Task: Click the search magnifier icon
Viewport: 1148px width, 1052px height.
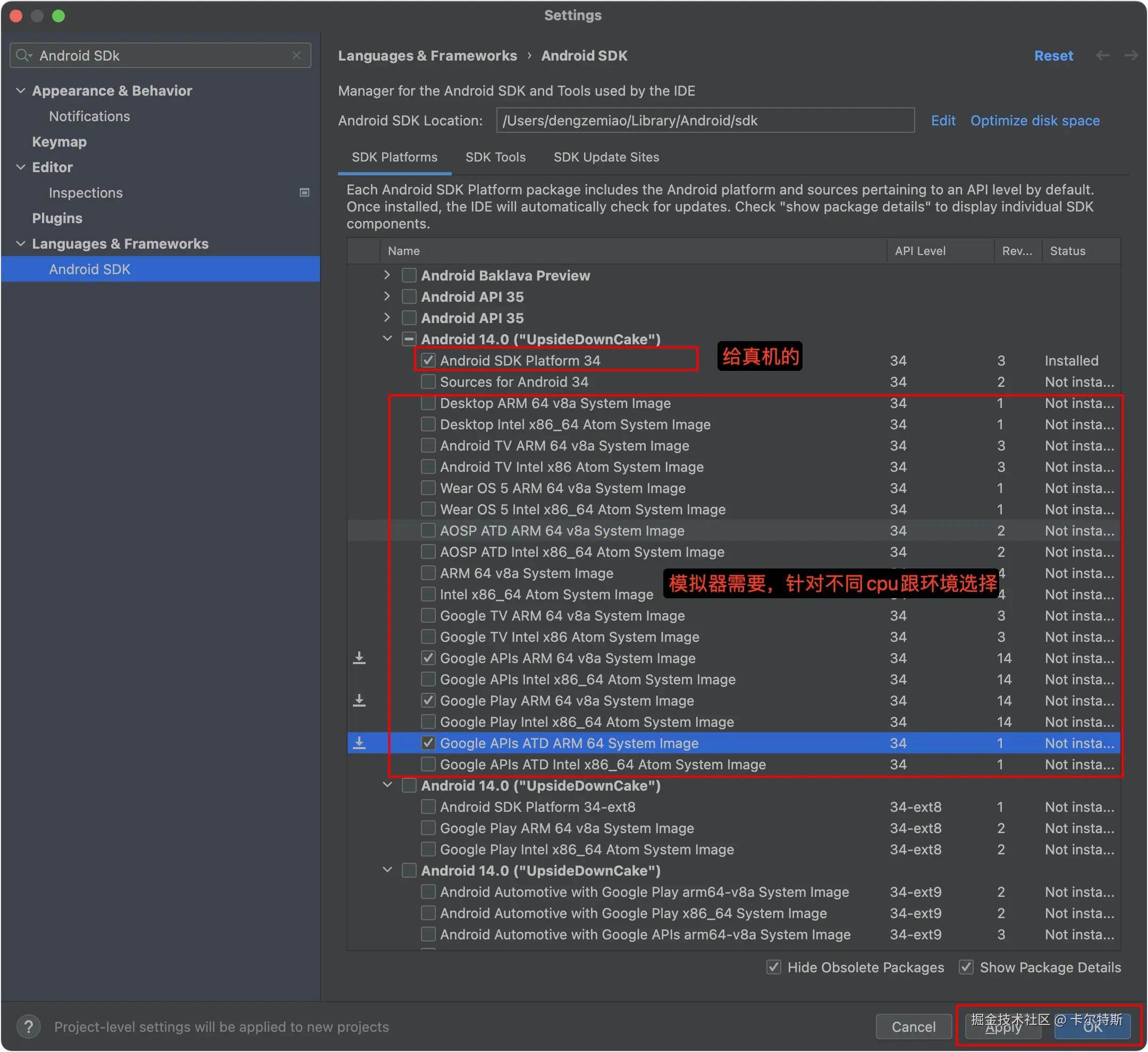Action: (x=23, y=55)
